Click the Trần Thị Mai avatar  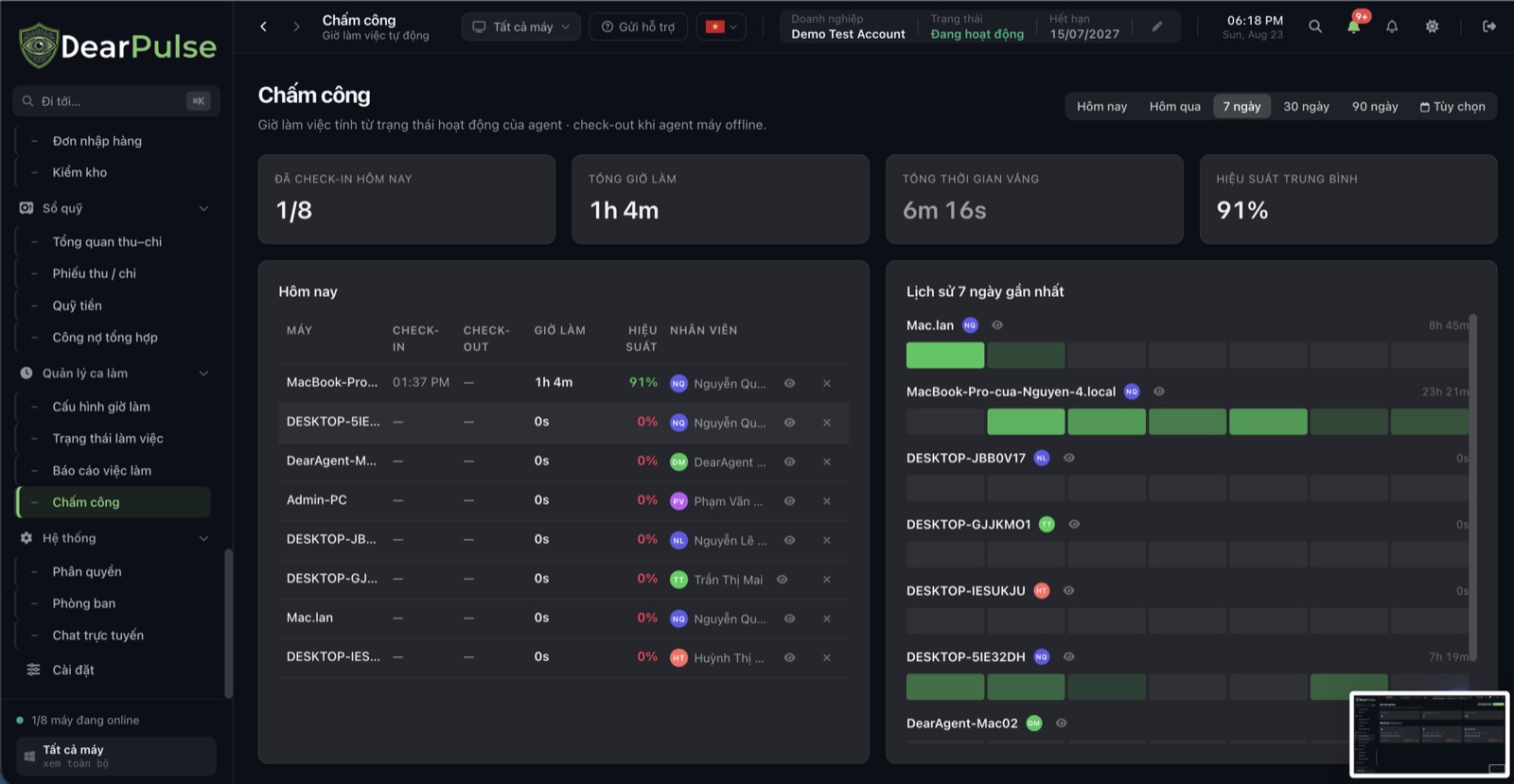coord(678,580)
